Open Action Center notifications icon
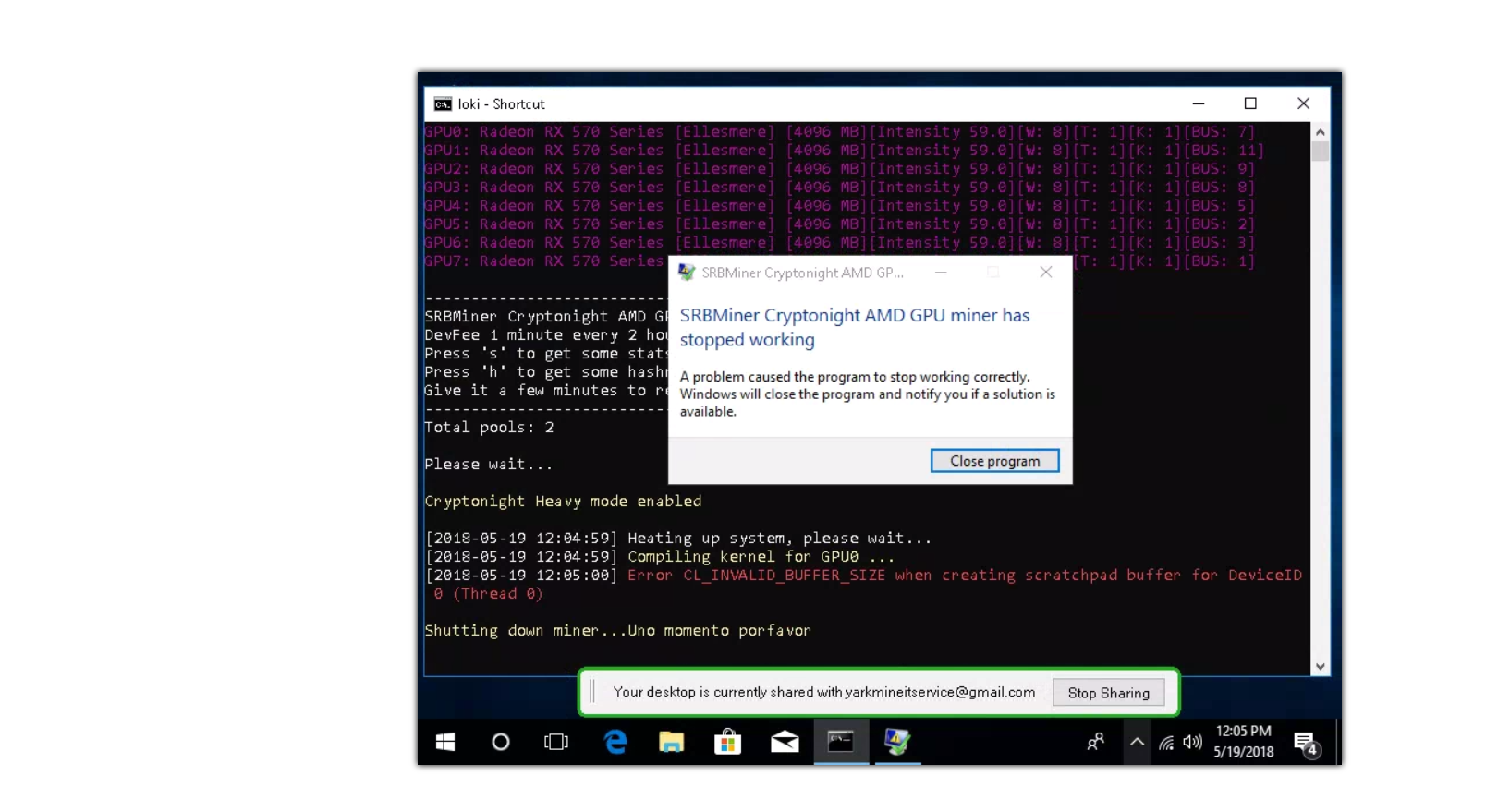This screenshot has height=812, width=1510. pos(1306,743)
